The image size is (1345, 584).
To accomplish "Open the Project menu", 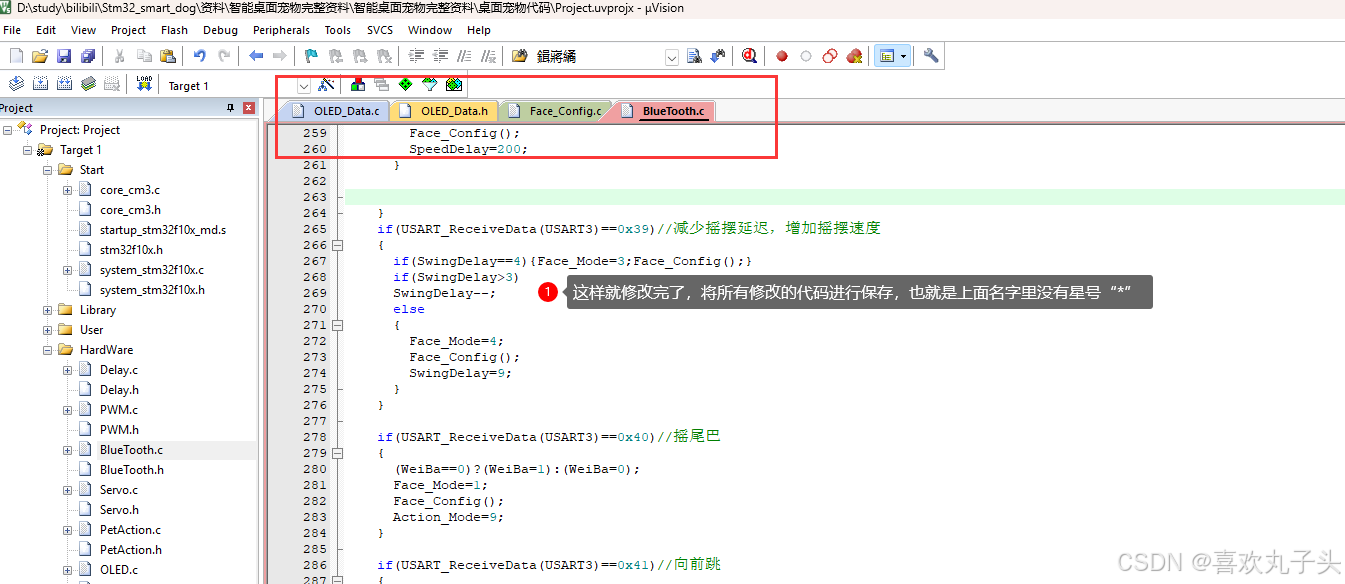I will click(128, 30).
